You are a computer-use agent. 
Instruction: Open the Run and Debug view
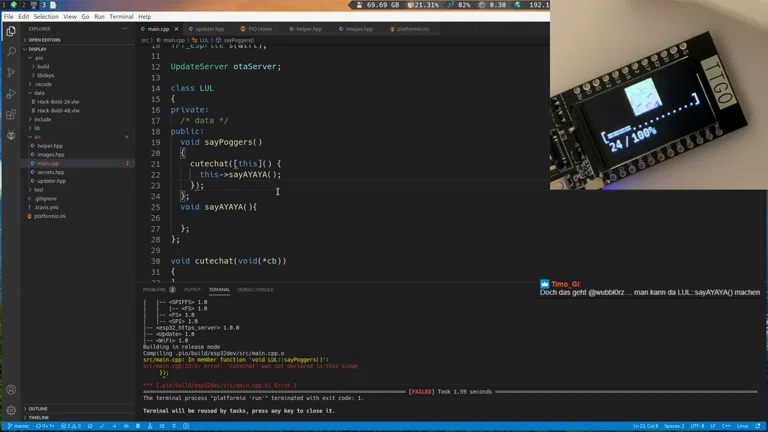point(11,94)
